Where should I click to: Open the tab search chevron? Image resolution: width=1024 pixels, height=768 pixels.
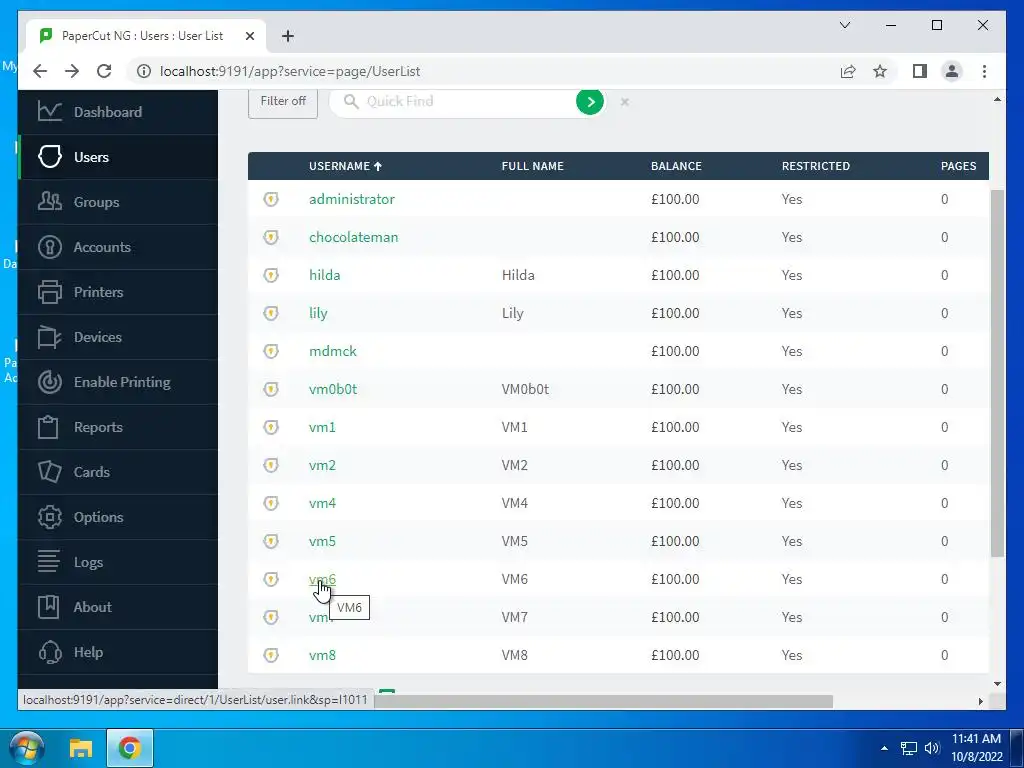[844, 25]
